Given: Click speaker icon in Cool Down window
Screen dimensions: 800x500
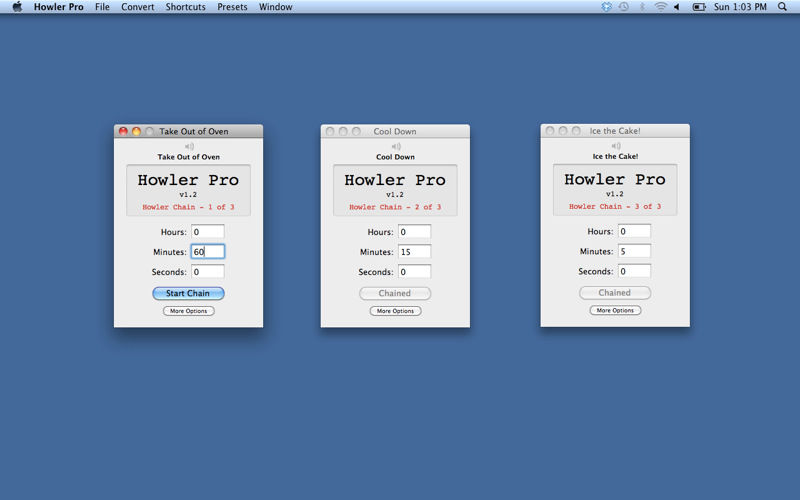Looking at the screenshot, I should pyautogui.click(x=396, y=146).
